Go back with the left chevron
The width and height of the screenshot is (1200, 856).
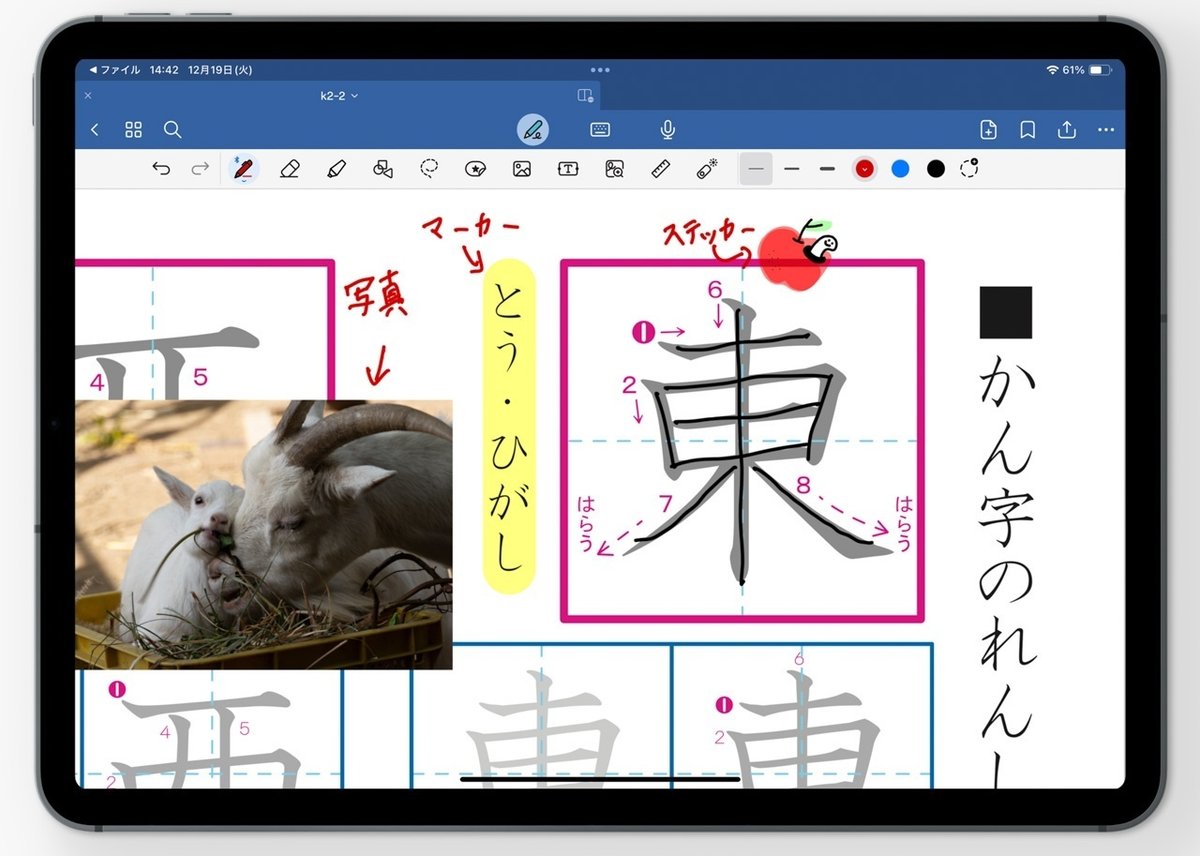coord(95,130)
